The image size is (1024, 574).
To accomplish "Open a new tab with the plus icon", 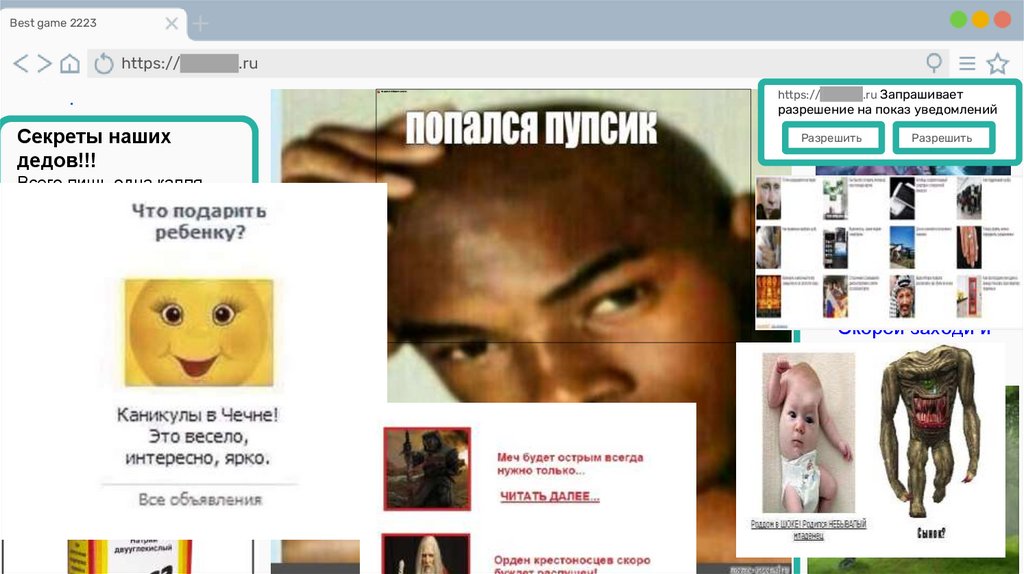I will (x=201, y=23).
